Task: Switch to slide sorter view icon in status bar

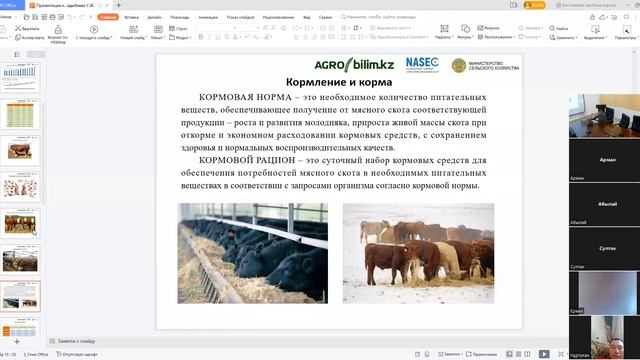Action: pyautogui.click(x=518, y=354)
